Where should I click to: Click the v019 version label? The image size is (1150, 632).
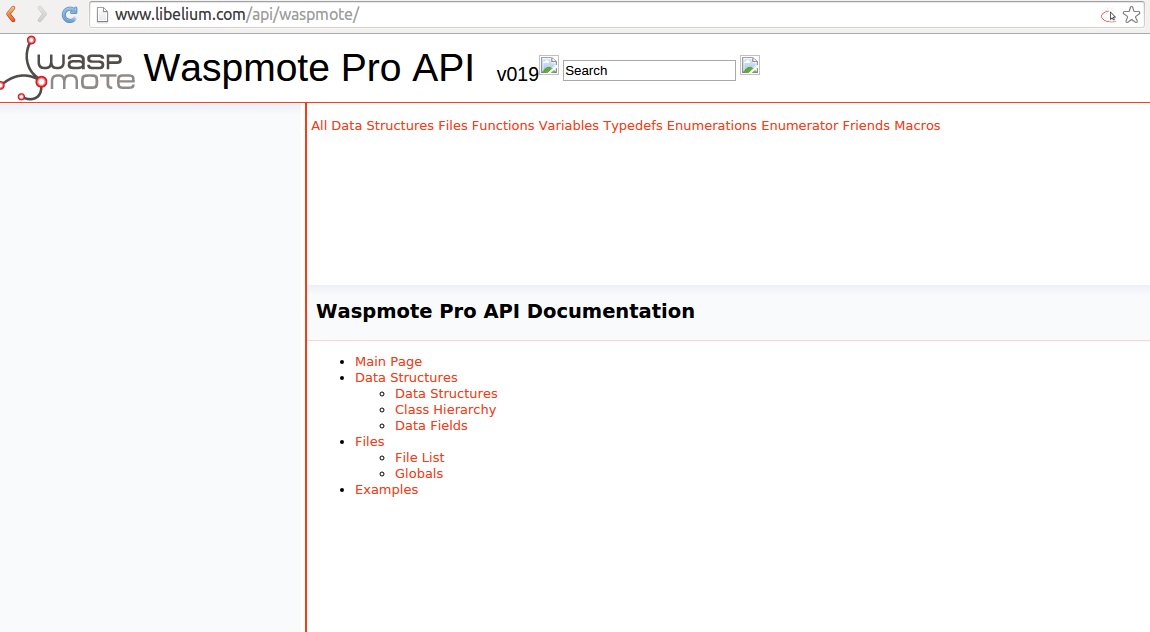coord(517,75)
